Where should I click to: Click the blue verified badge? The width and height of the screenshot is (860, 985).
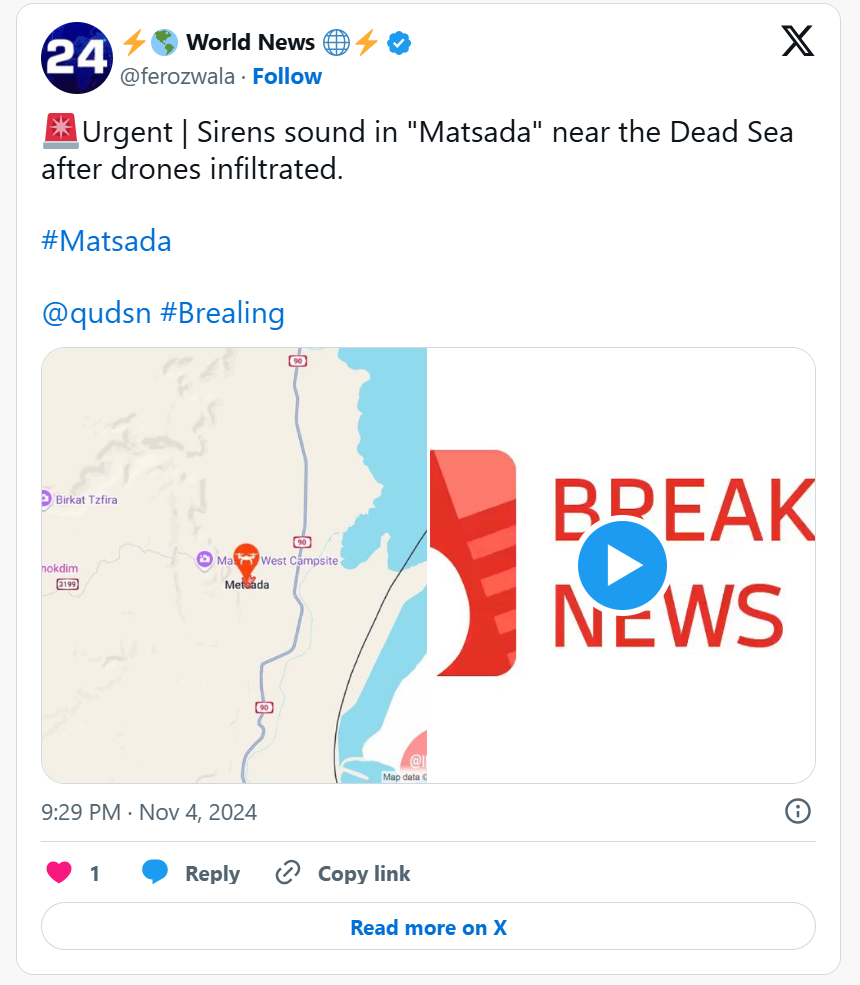coord(399,43)
